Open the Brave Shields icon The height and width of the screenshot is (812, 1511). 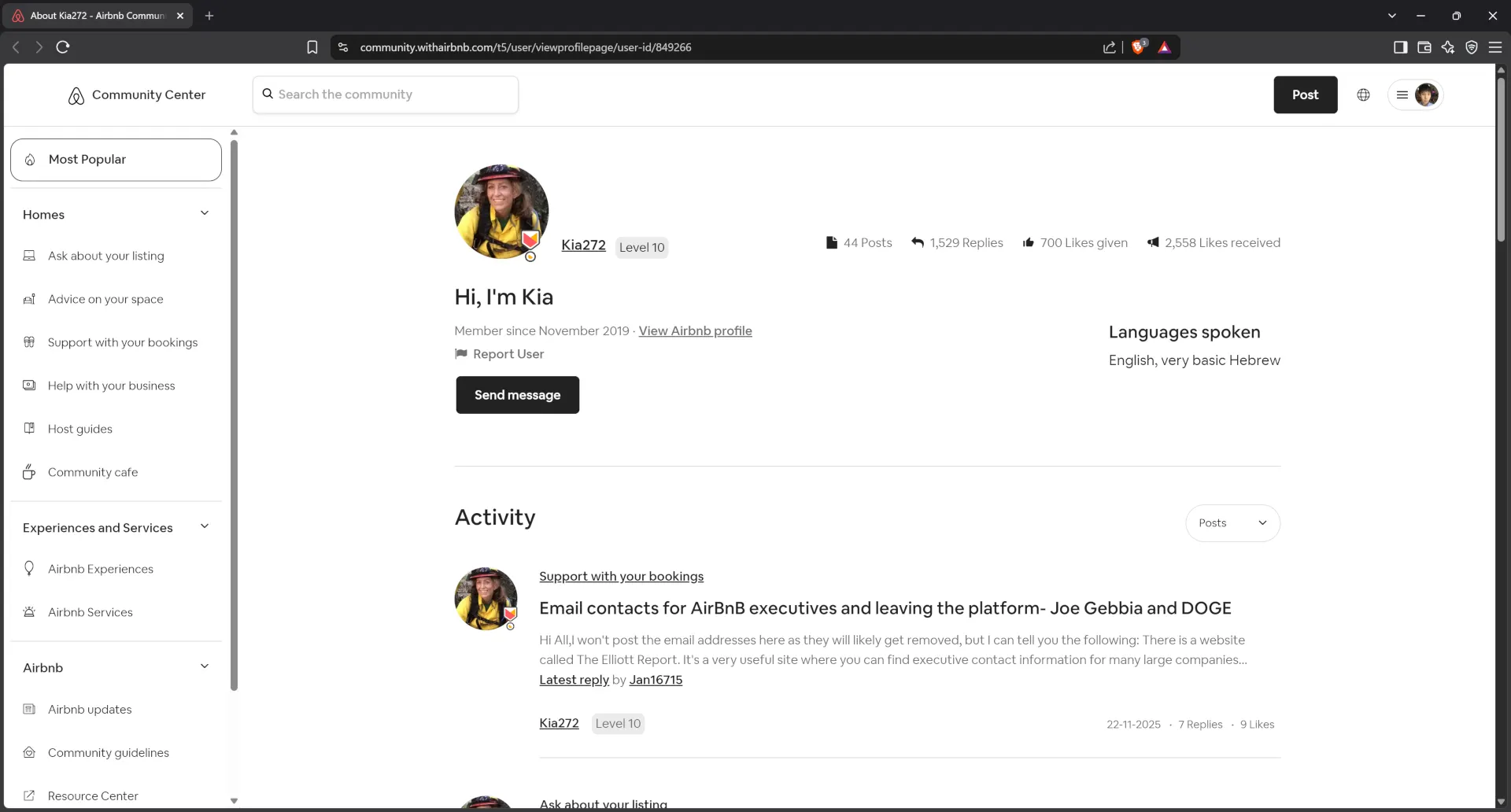point(1138,47)
